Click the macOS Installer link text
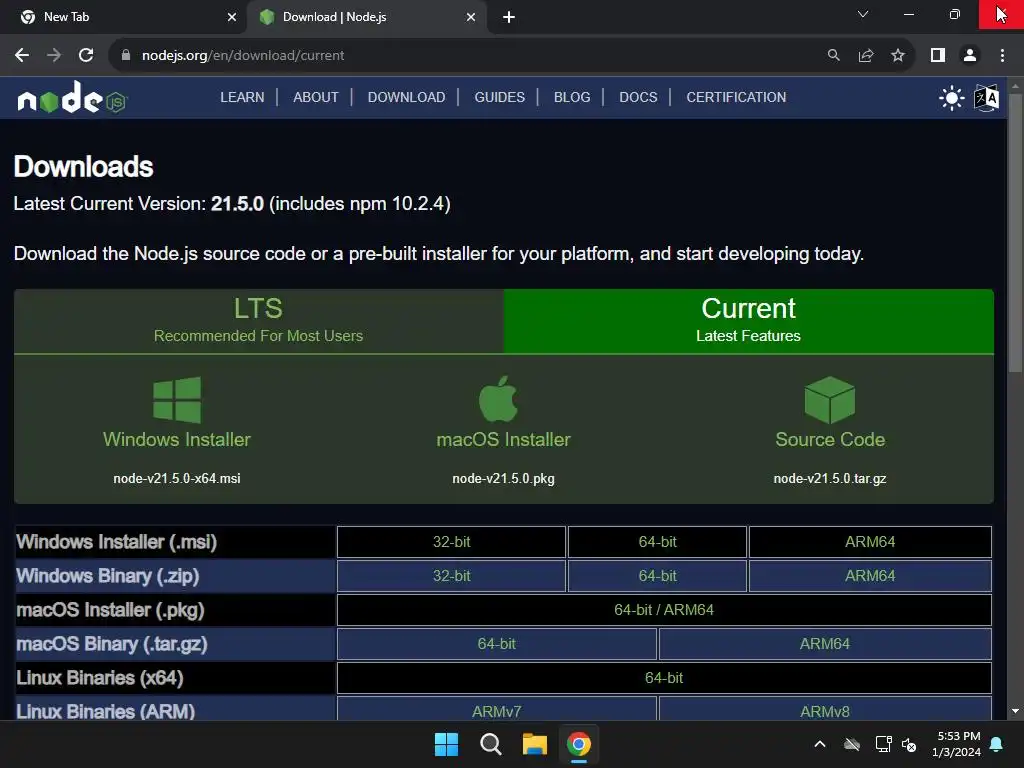Screen dimensions: 1024x768 point(504,440)
